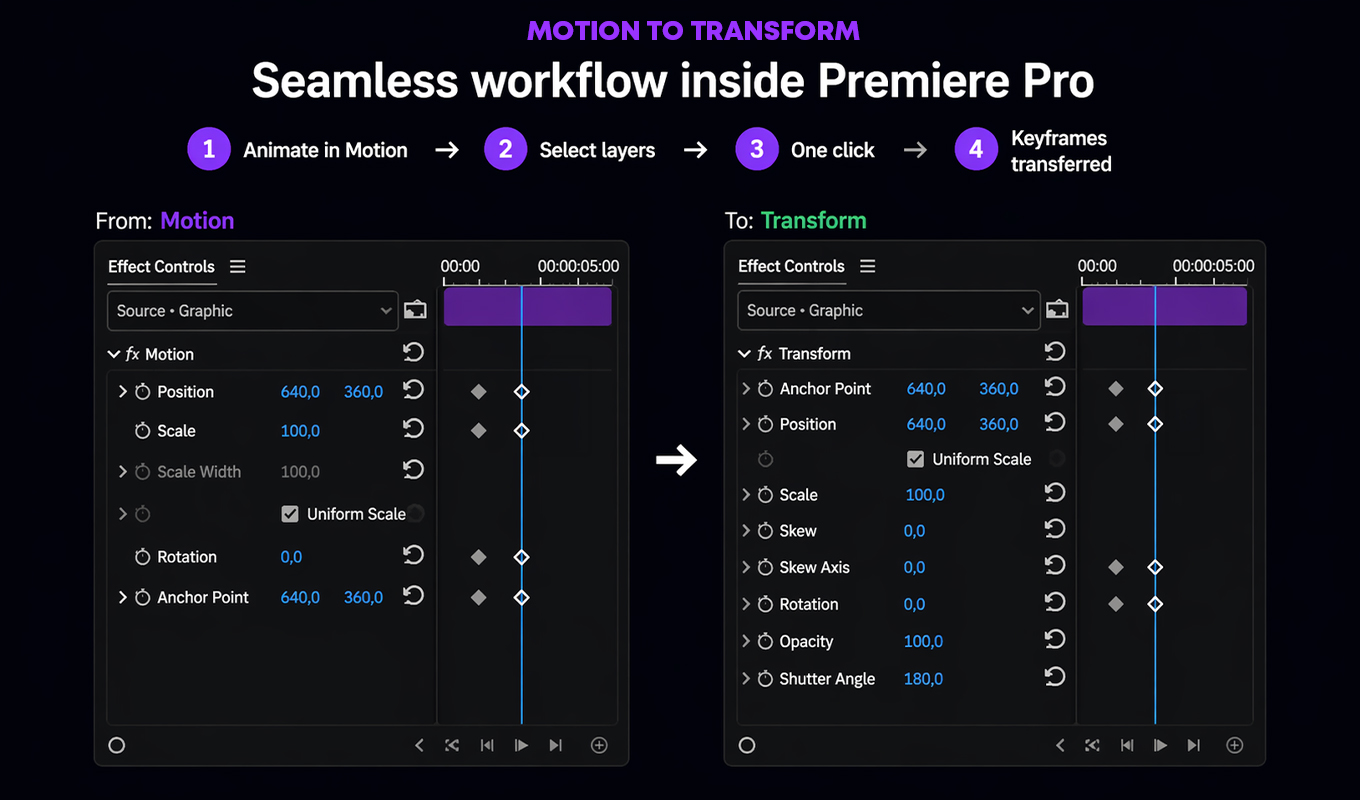Select white Anchor Point keyframe in Transform timeline
Screen dimensions: 1360x800
[1155, 388]
